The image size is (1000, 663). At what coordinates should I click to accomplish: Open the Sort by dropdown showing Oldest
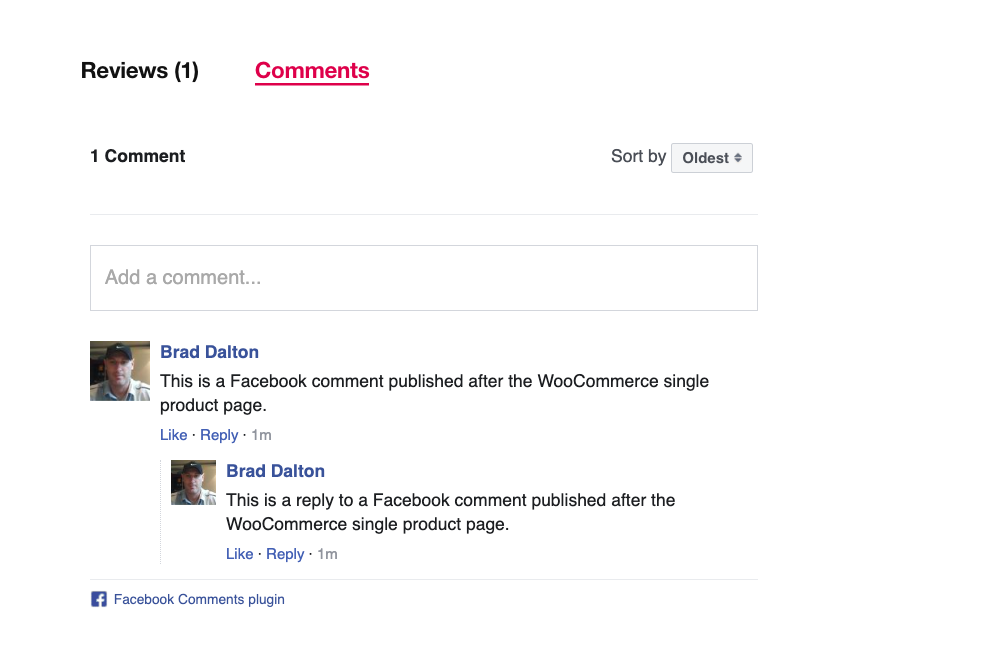pyautogui.click(x=711, y=157)
